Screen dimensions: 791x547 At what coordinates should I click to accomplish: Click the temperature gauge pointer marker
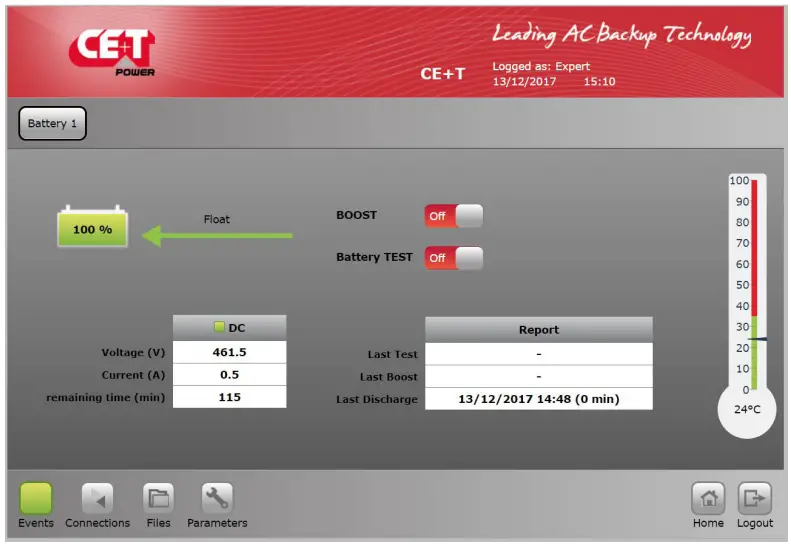[x=757, y=340]
